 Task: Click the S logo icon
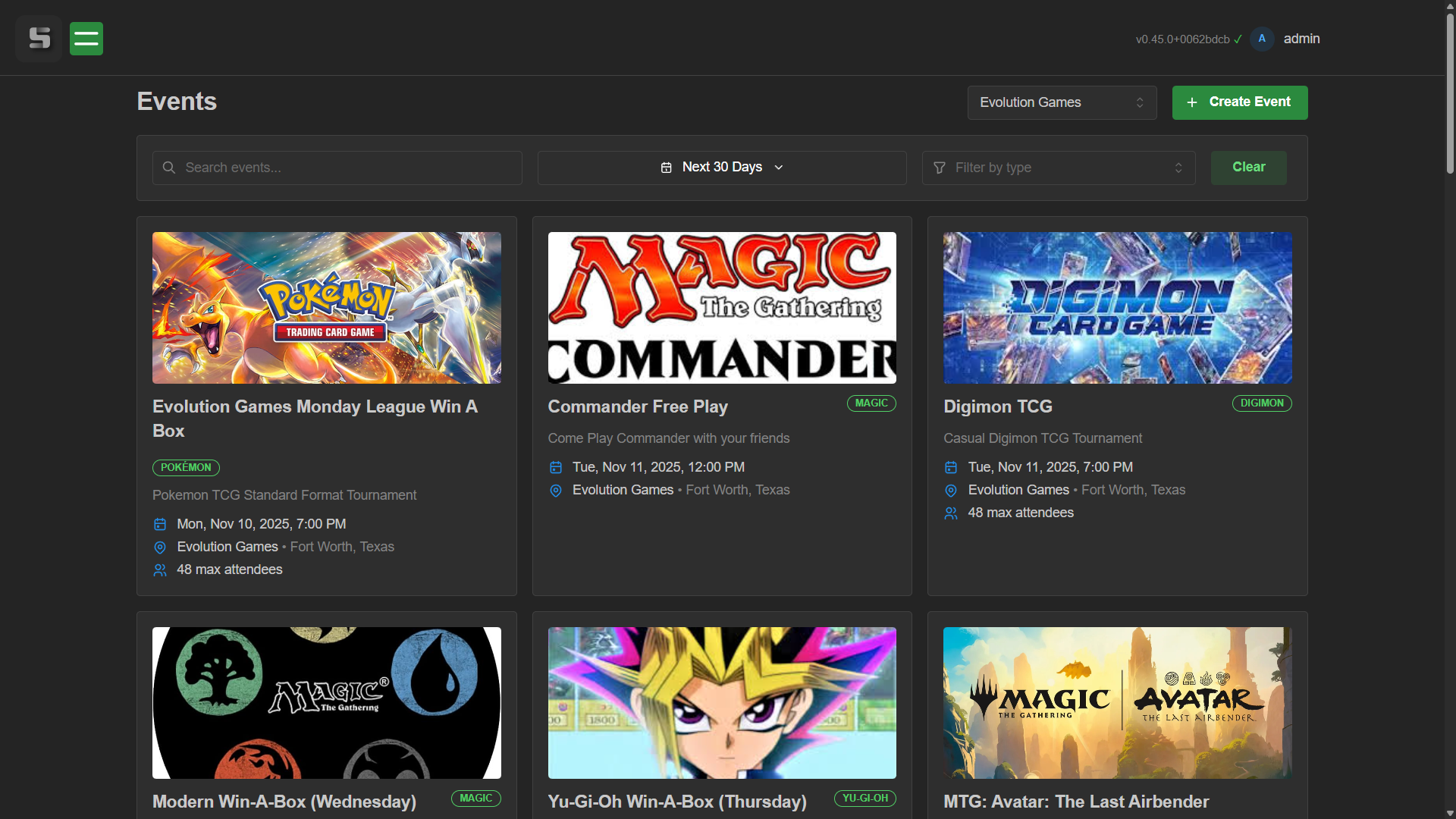(x=39, y=39)
